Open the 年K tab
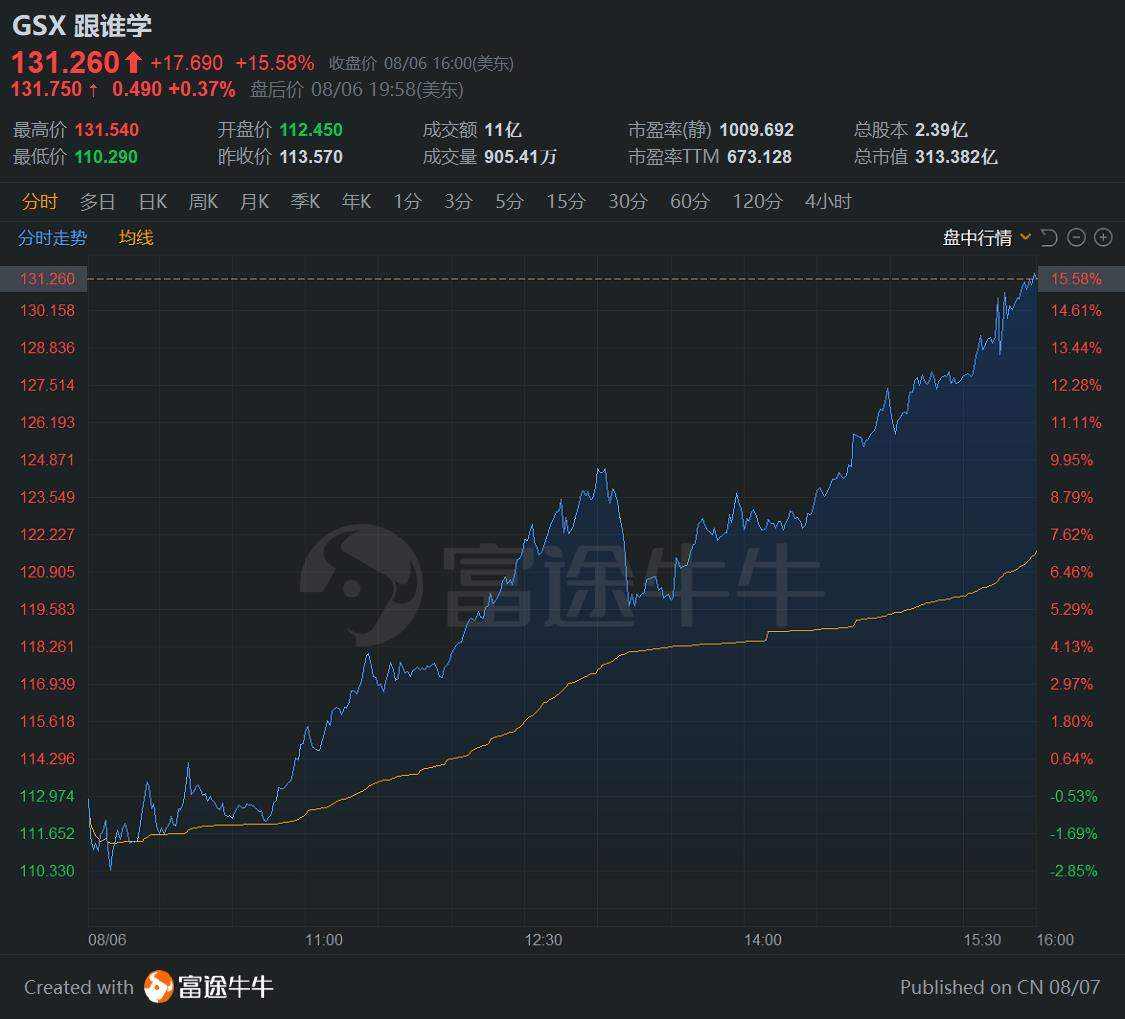1125x1019 pixels. click(356, 202)
